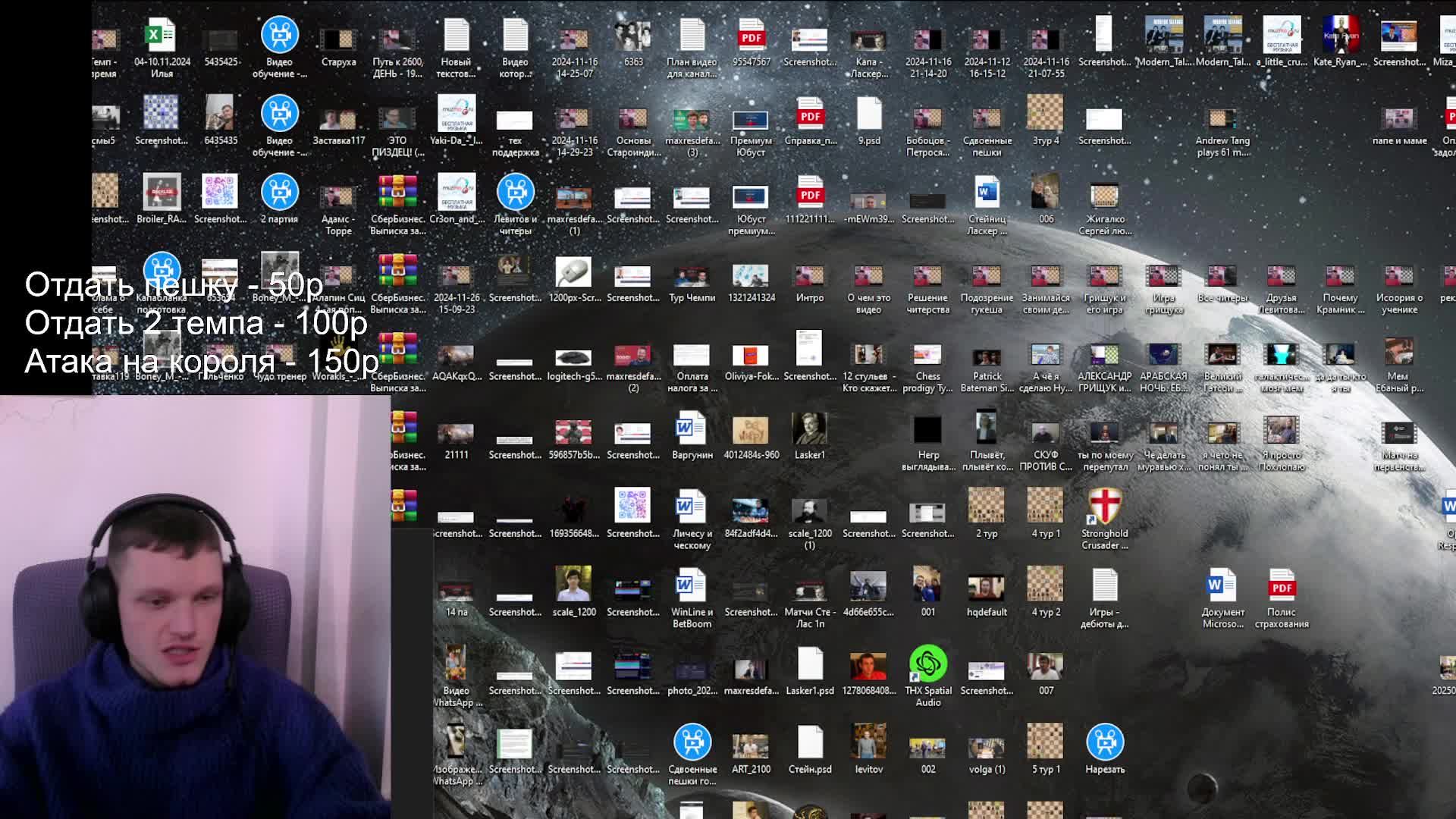Open the Стейн.psd file
The width and height of the screenshot is (1456, 819).
click(809, 743)
